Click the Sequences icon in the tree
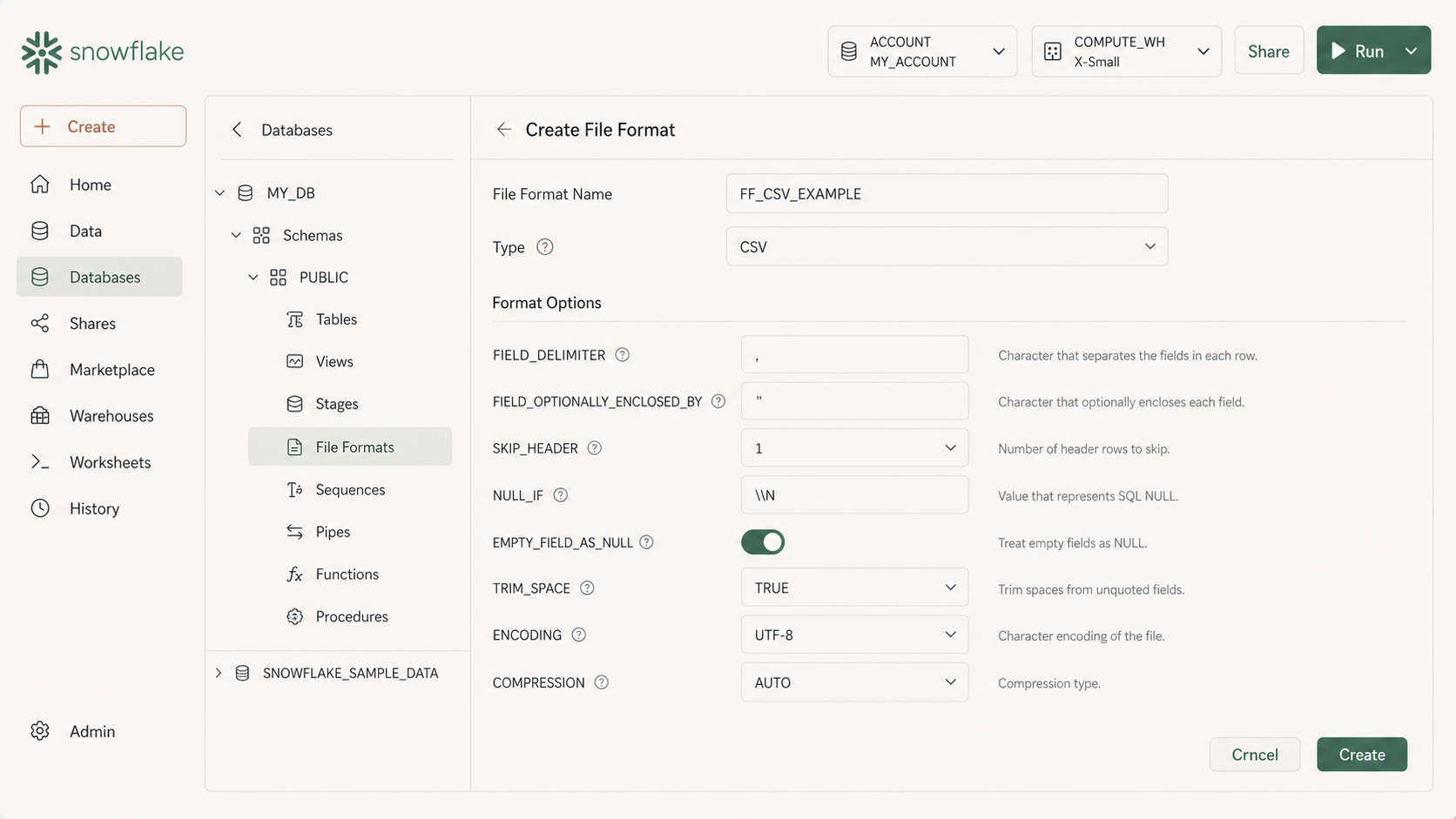This screenshot has width=1456, height=819. [x=295, y=489]
